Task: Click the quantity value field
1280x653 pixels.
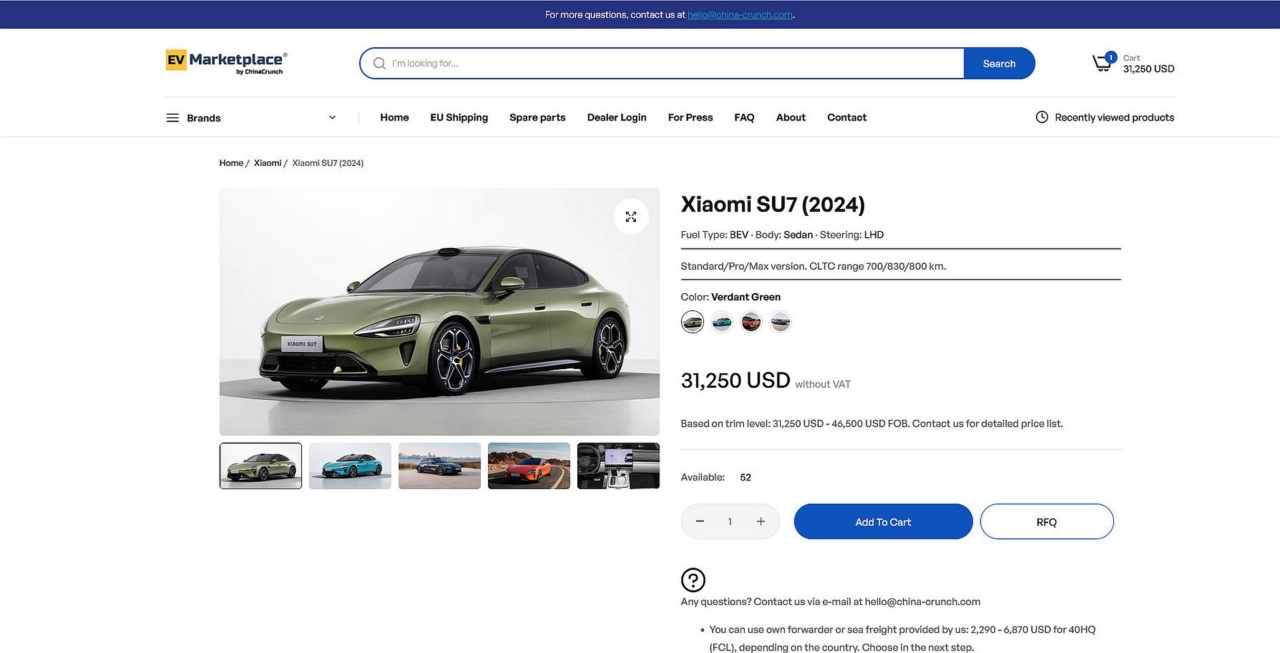Action: click(730, 521)
